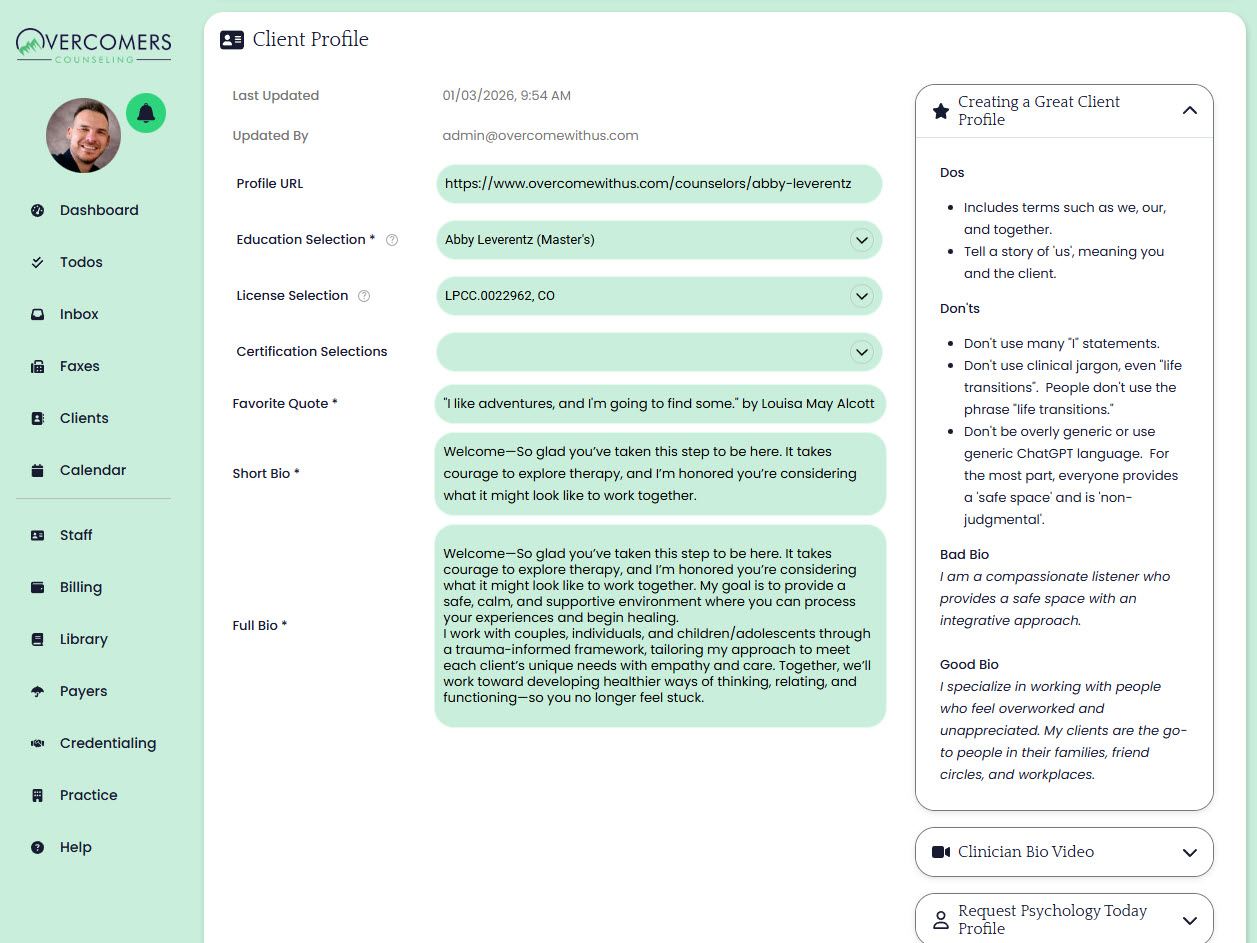
Task: Click the Client Profile ID card icon
Action: click(x=232, y=40)
